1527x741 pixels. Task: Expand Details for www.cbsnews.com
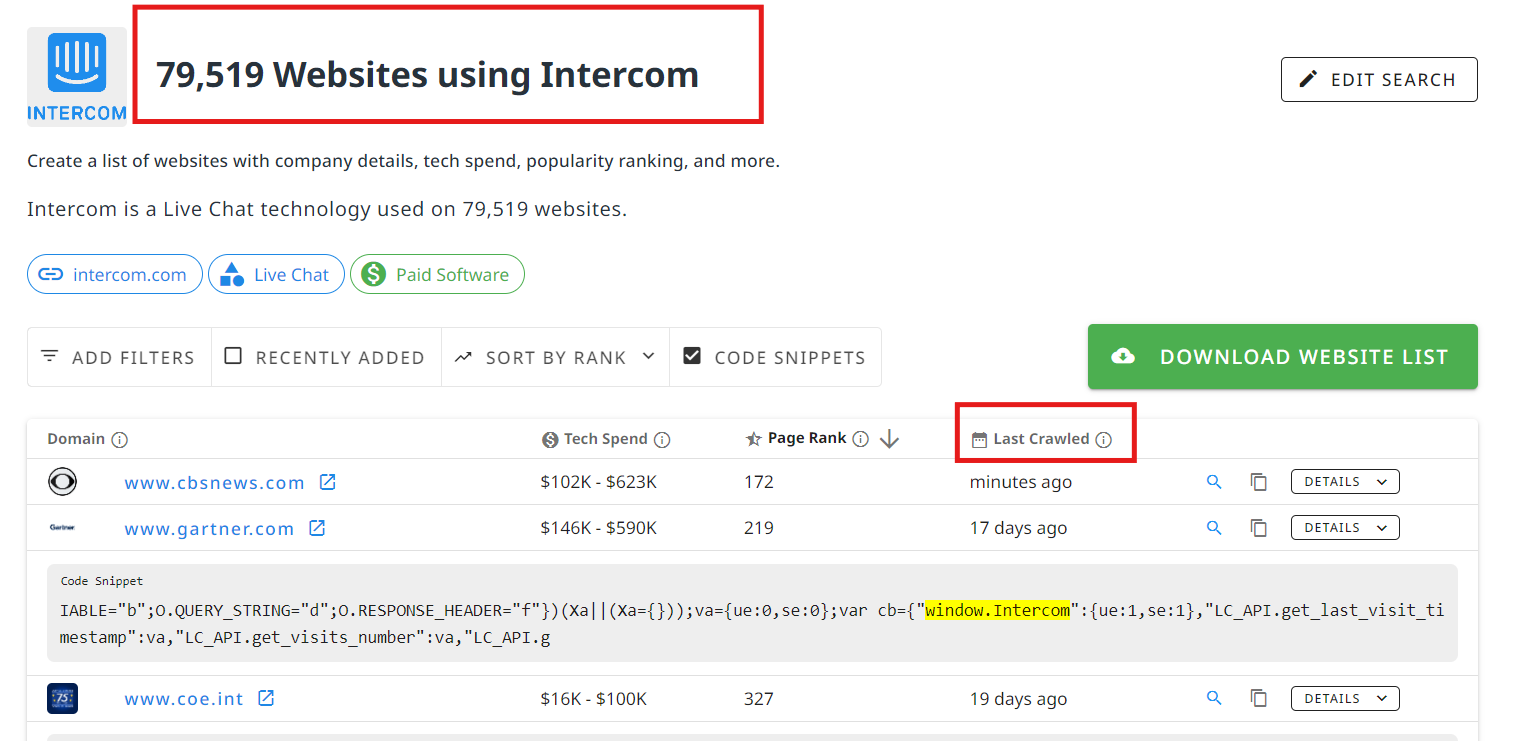[1345, 482]
